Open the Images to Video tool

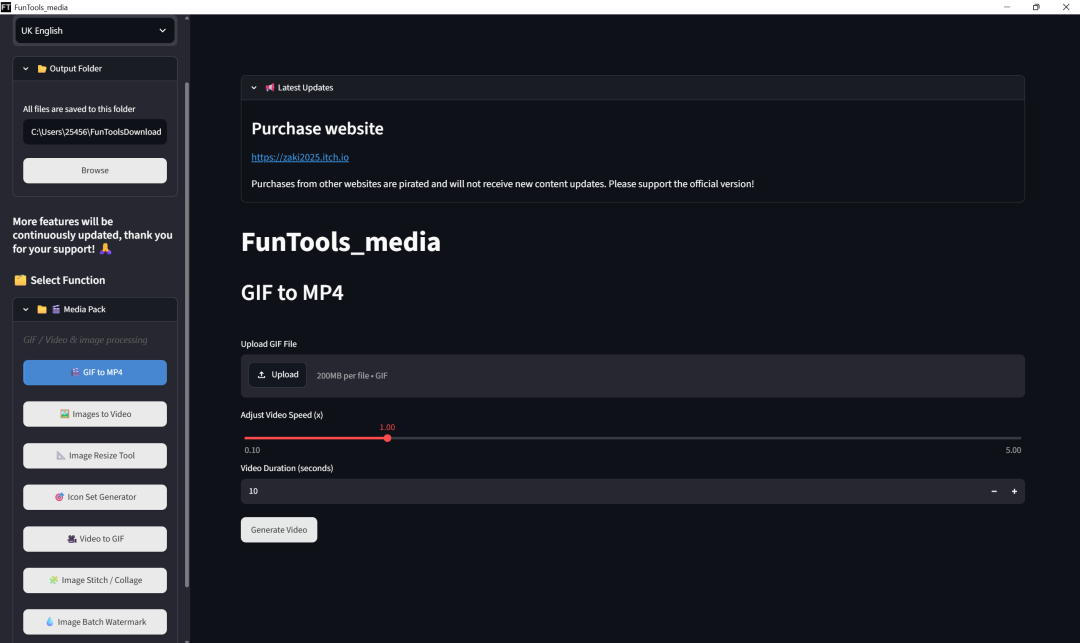[95, 414]
